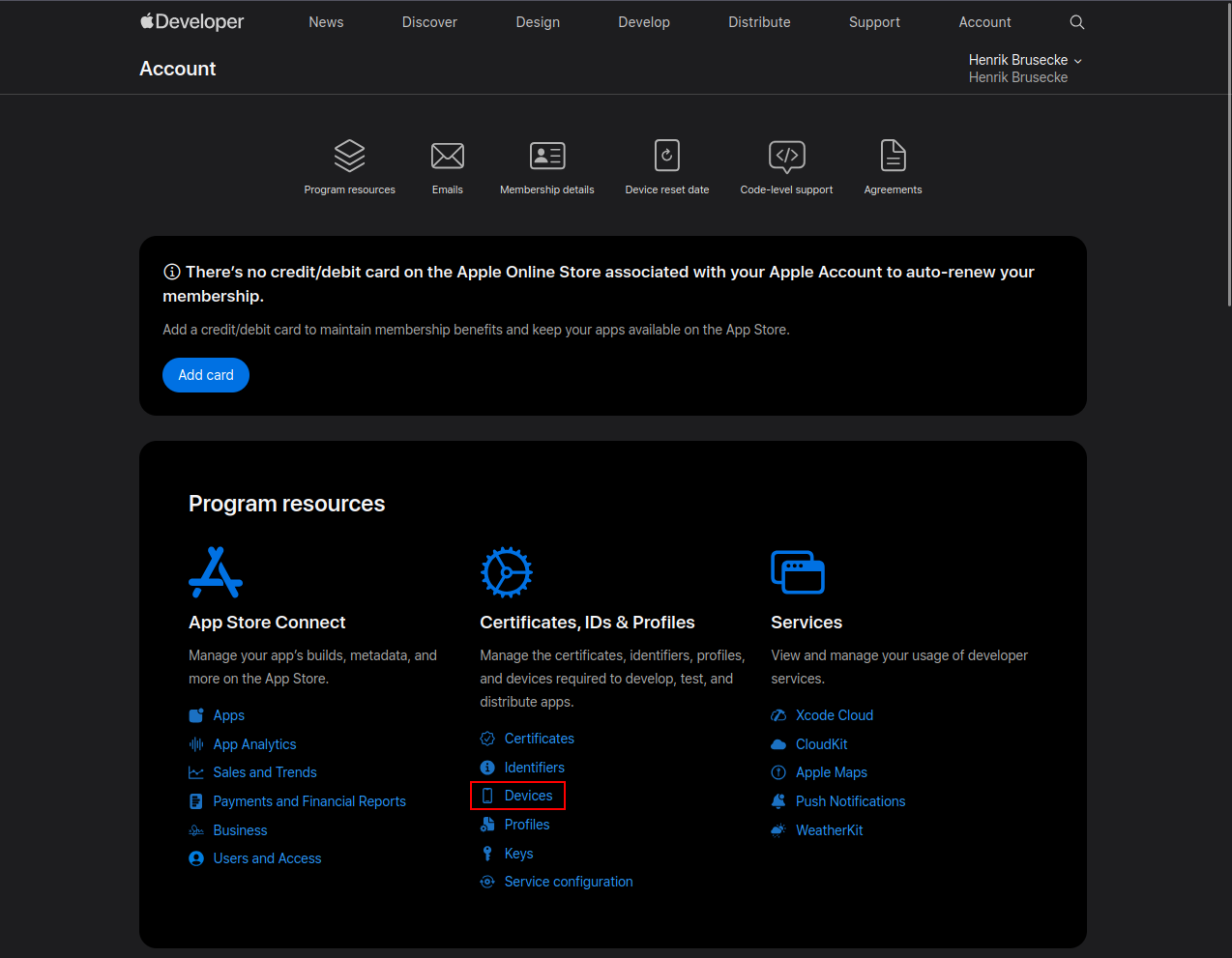
Task: Click the report icon beside Payments and Financial Reports
Action: 196,801
